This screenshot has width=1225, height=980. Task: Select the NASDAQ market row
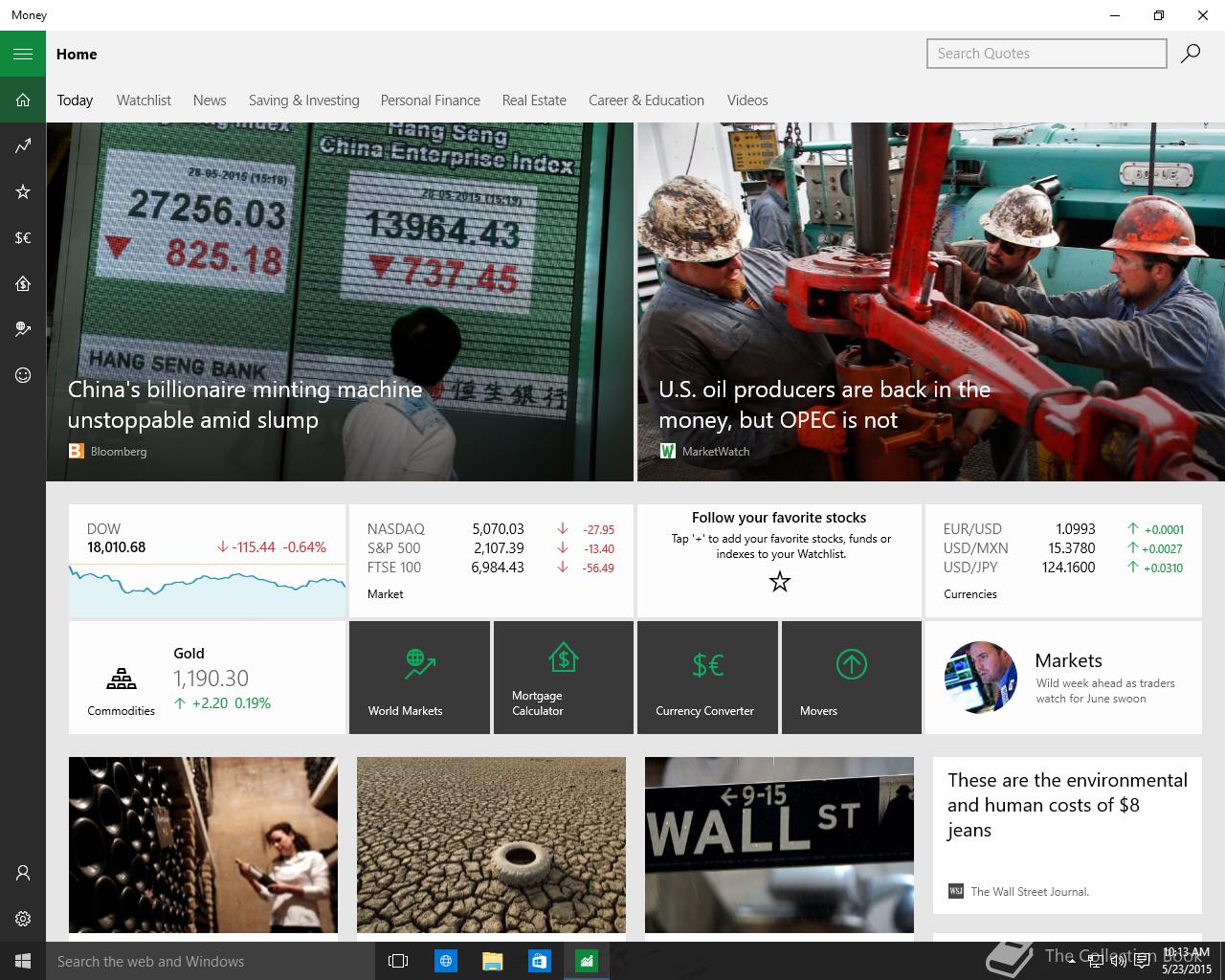pyautogui.click(x=491, y=529)
